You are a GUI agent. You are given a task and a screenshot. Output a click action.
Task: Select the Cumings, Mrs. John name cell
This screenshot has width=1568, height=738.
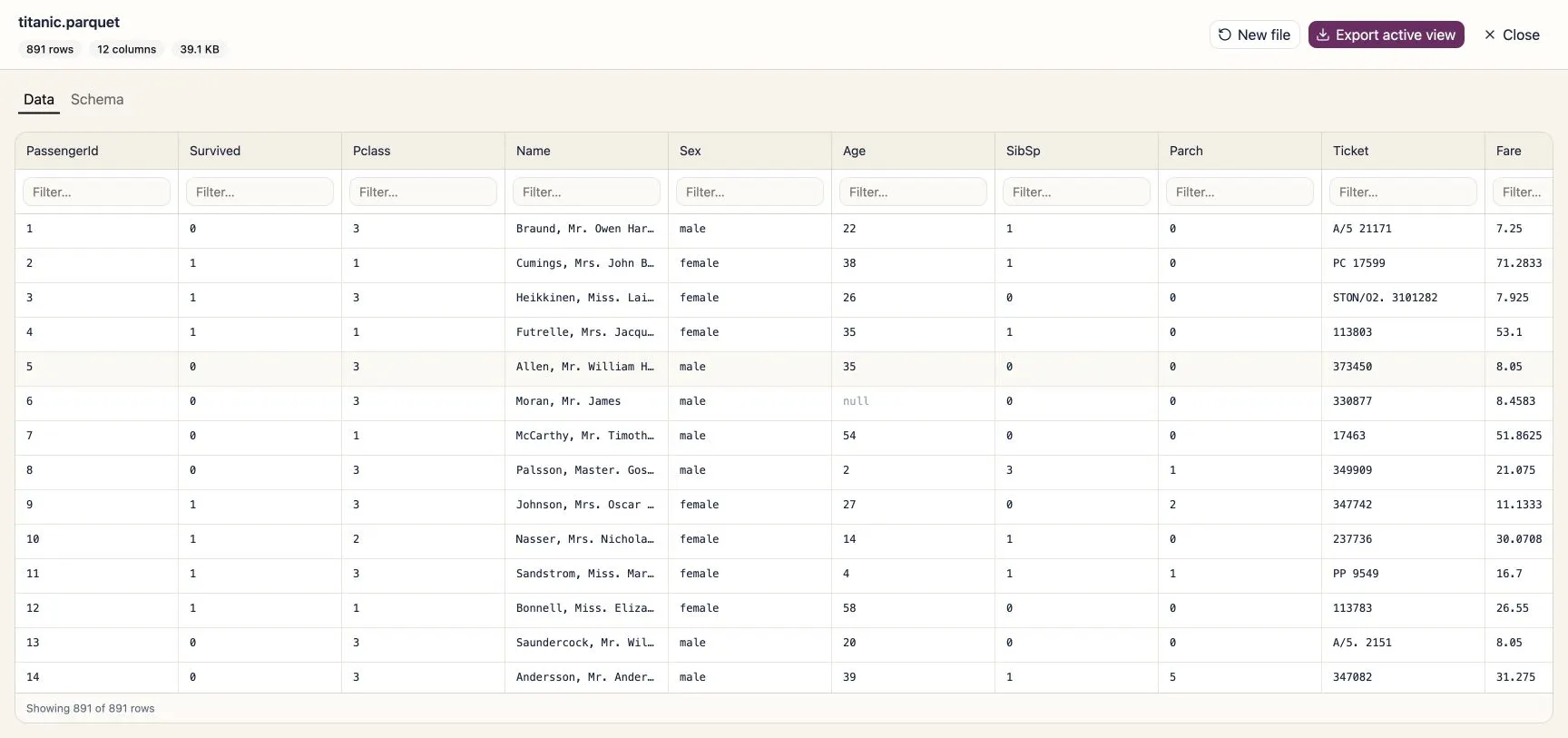click(587, 263)
